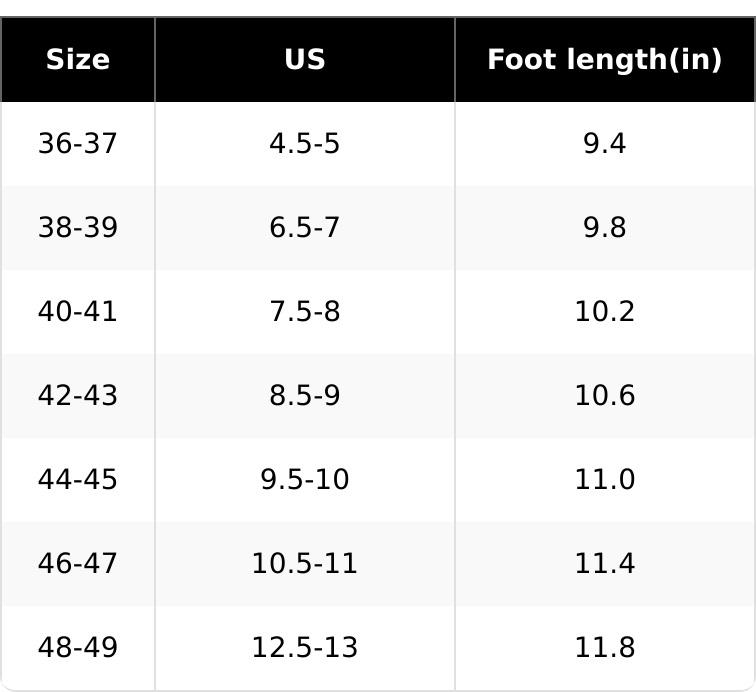Click the Size column header

[x=77, y=60]
